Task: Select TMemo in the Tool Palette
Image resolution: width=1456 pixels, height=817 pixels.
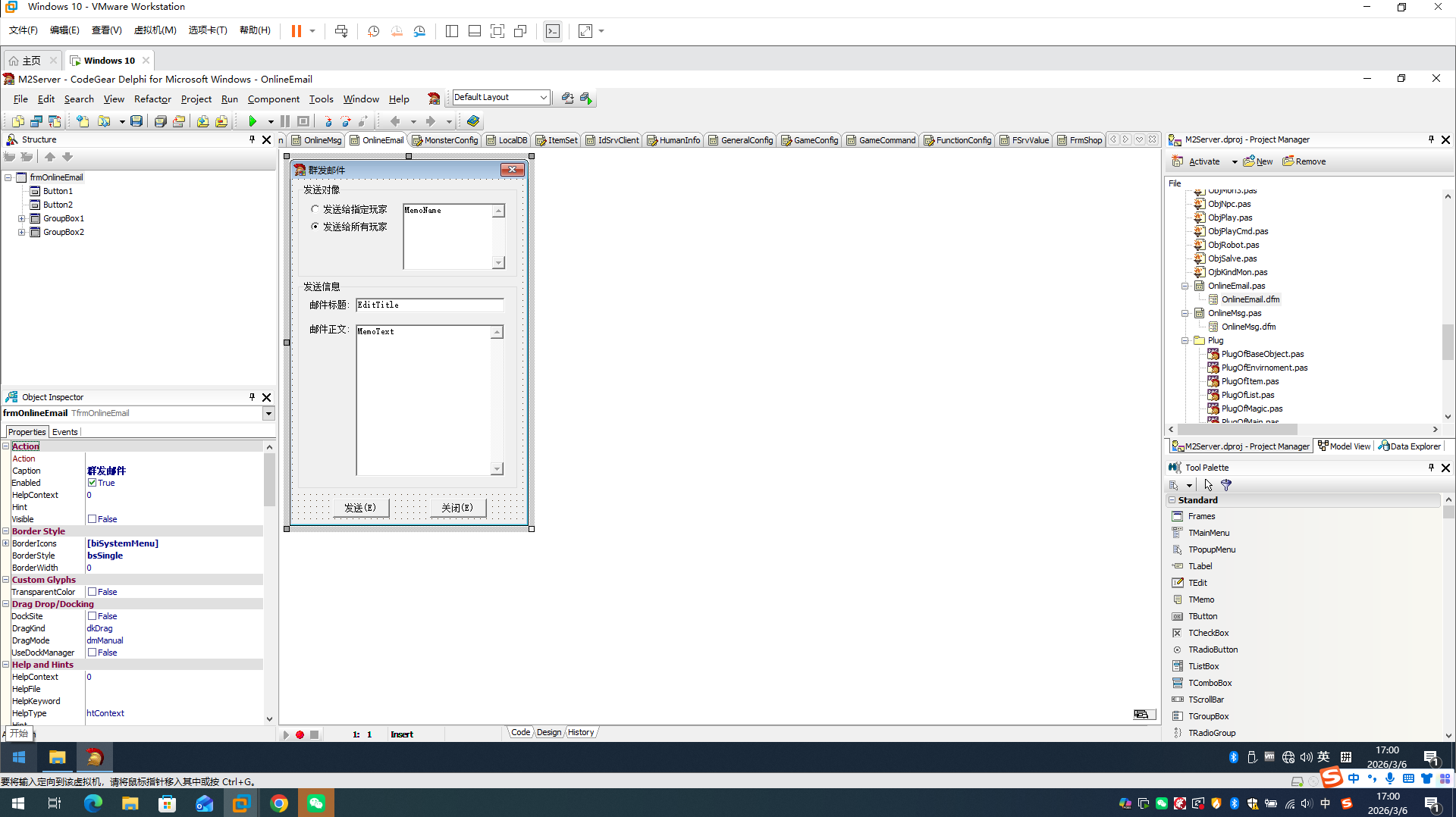Action: pyautogui.click(x=1200, y=599)
